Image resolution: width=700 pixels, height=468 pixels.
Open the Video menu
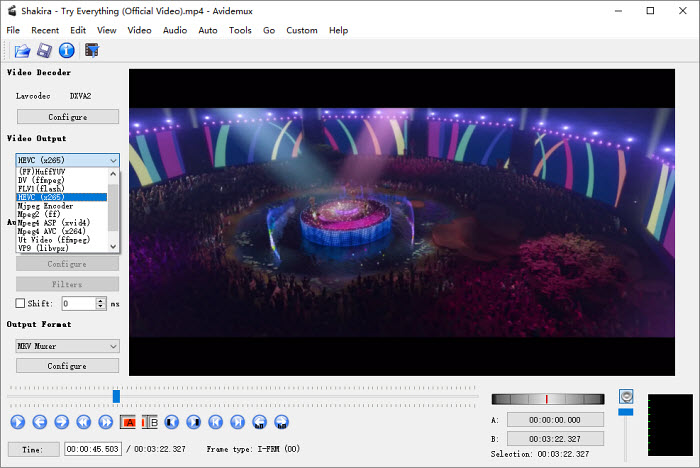(x=139, y=30)
